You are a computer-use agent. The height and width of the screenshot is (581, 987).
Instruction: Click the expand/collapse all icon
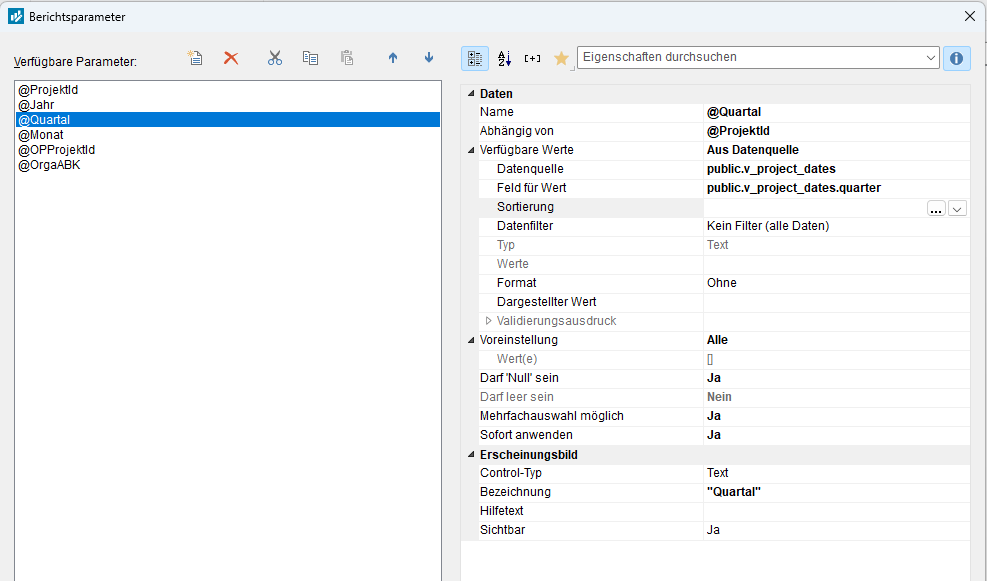point(532,58)
